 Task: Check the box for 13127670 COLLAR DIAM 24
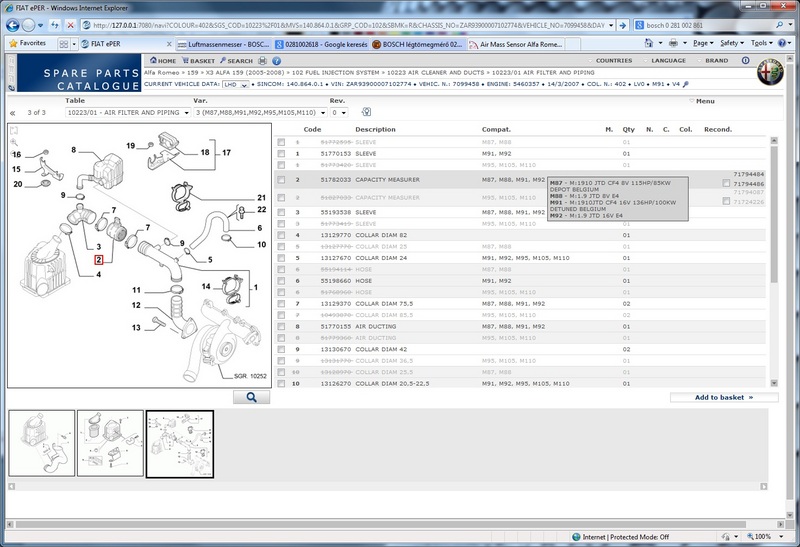(281, 258)
